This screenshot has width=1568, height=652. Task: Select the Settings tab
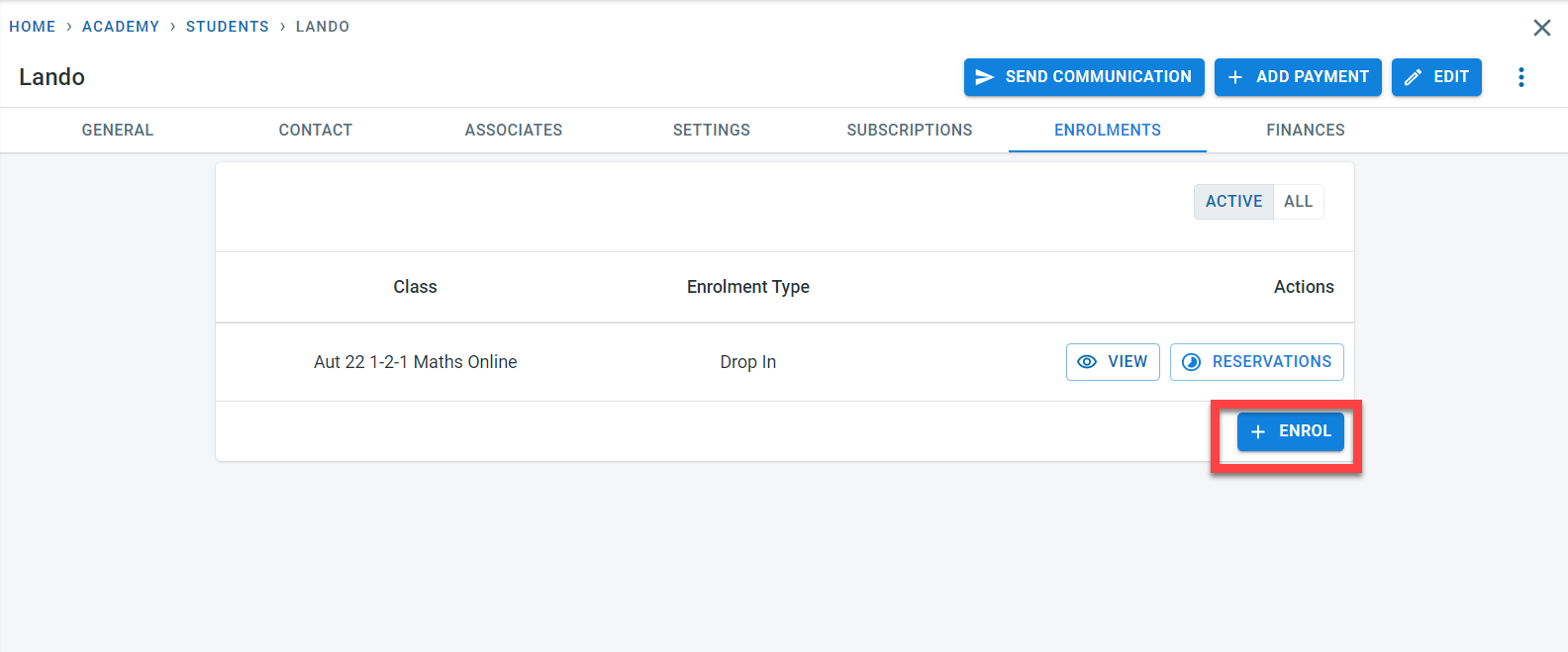[x=712, y=131]
